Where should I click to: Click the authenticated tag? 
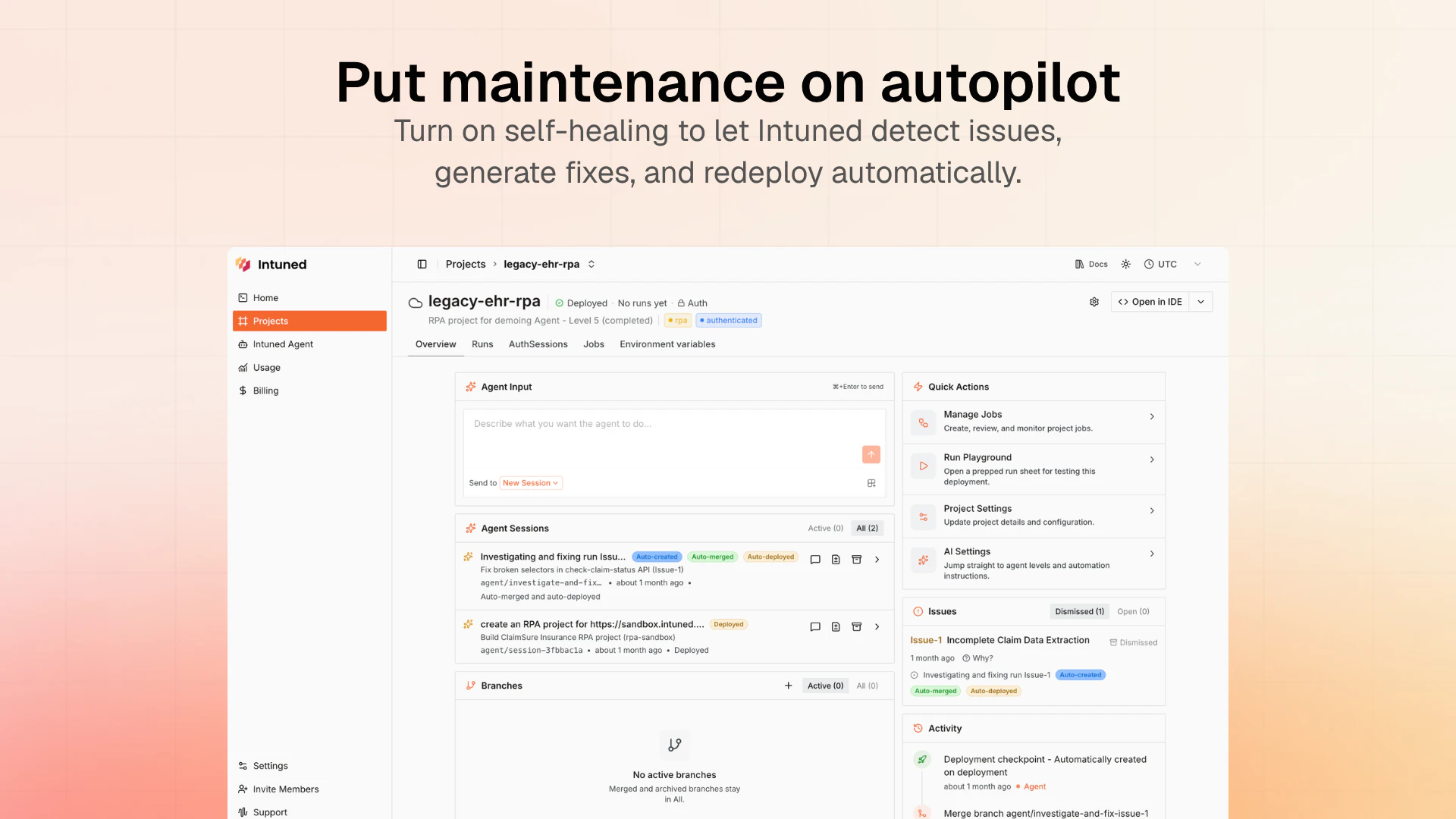click(x=729, y=321)
